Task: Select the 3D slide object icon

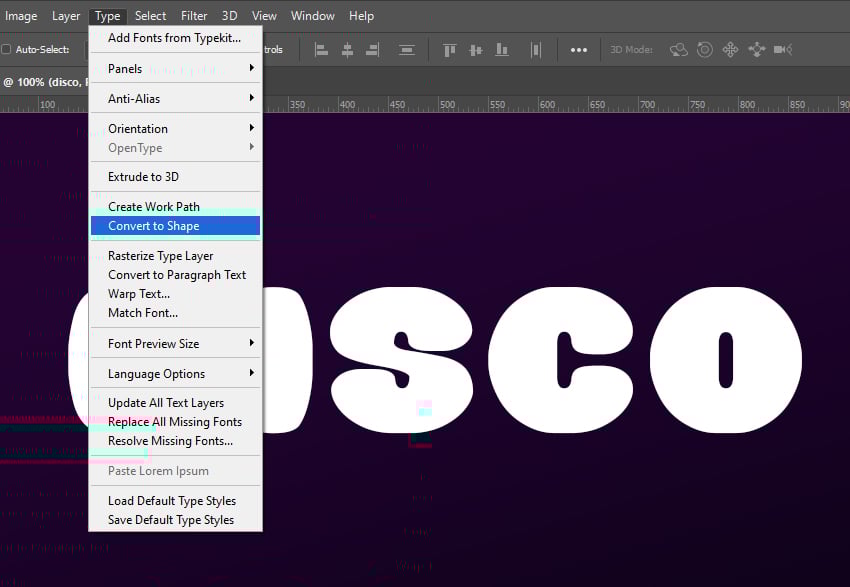Action: click(757, 50)
